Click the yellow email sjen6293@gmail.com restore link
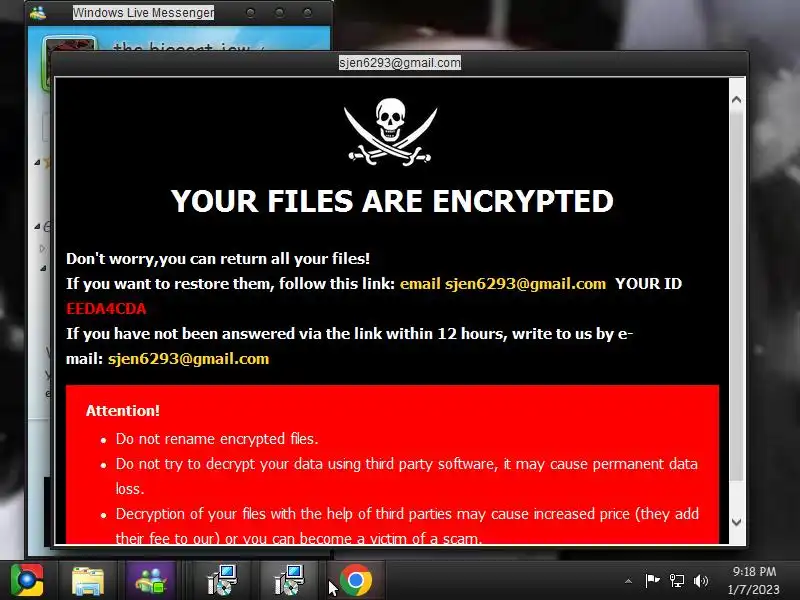Image resolution: width=800 pixels, height=600 pixels. tap(503, 284)
